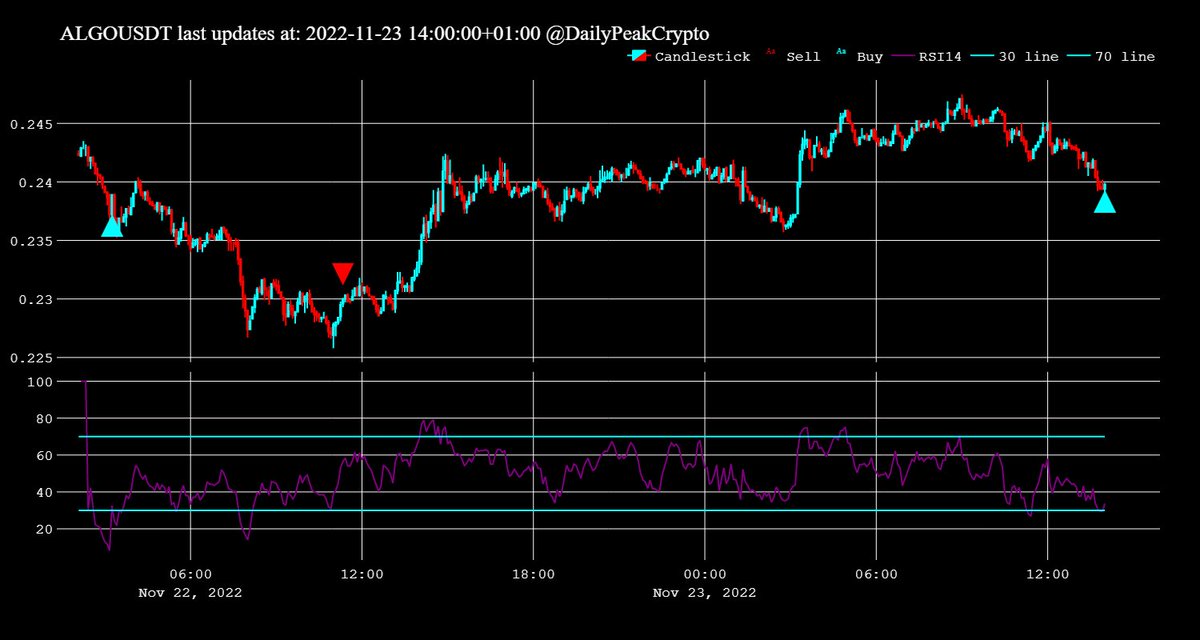Viewport: 1200px width, 640px height.
Task: Toggle the Candlestick legend entry
Action: tap(690, 57)
